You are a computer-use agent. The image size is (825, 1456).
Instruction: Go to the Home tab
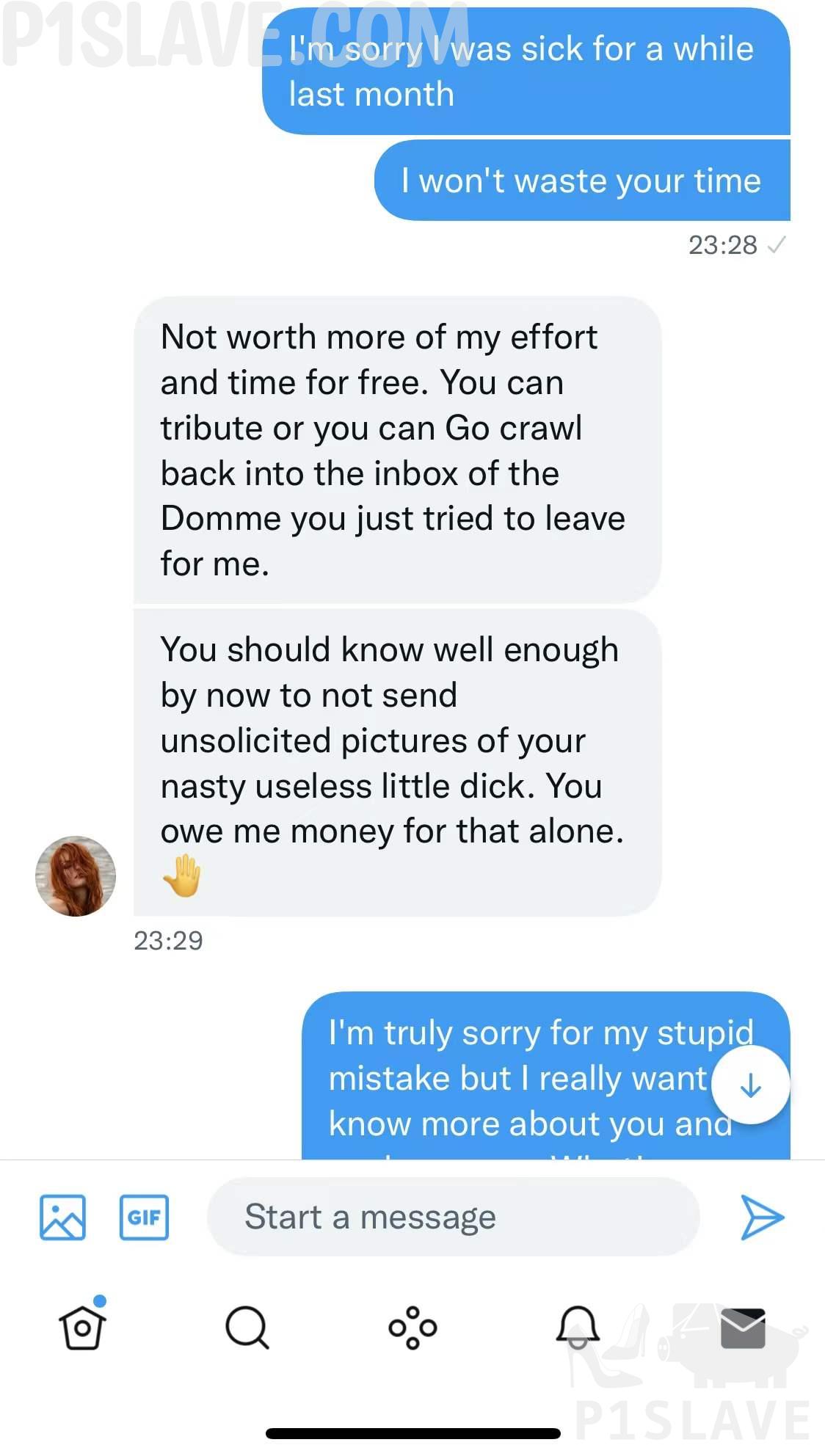click(x=82, y=1327)
